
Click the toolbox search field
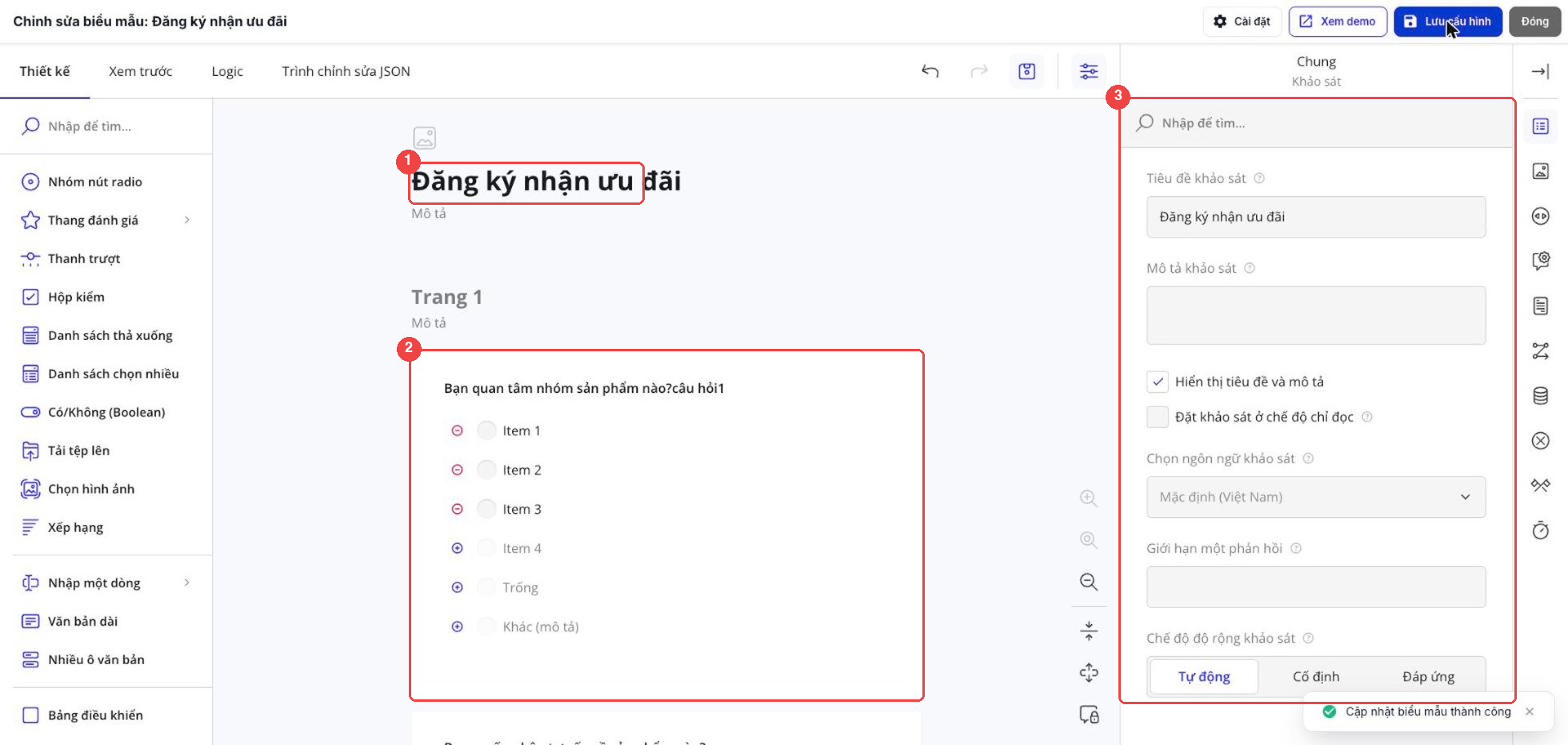pyautogui.click(x=106, y=126)
